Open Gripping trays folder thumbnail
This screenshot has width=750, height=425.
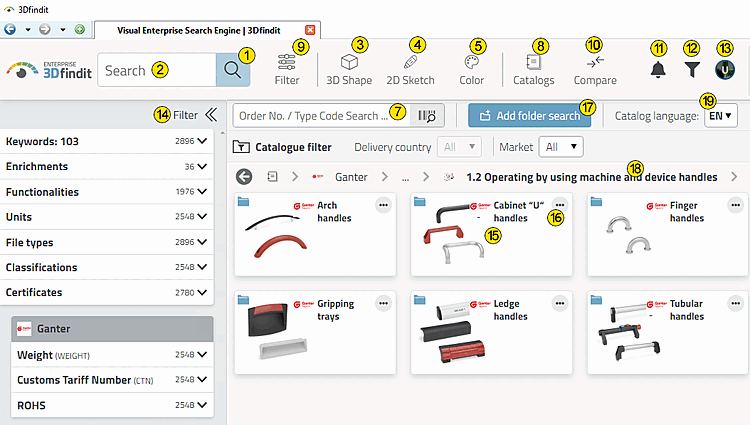tap(278, 332)
